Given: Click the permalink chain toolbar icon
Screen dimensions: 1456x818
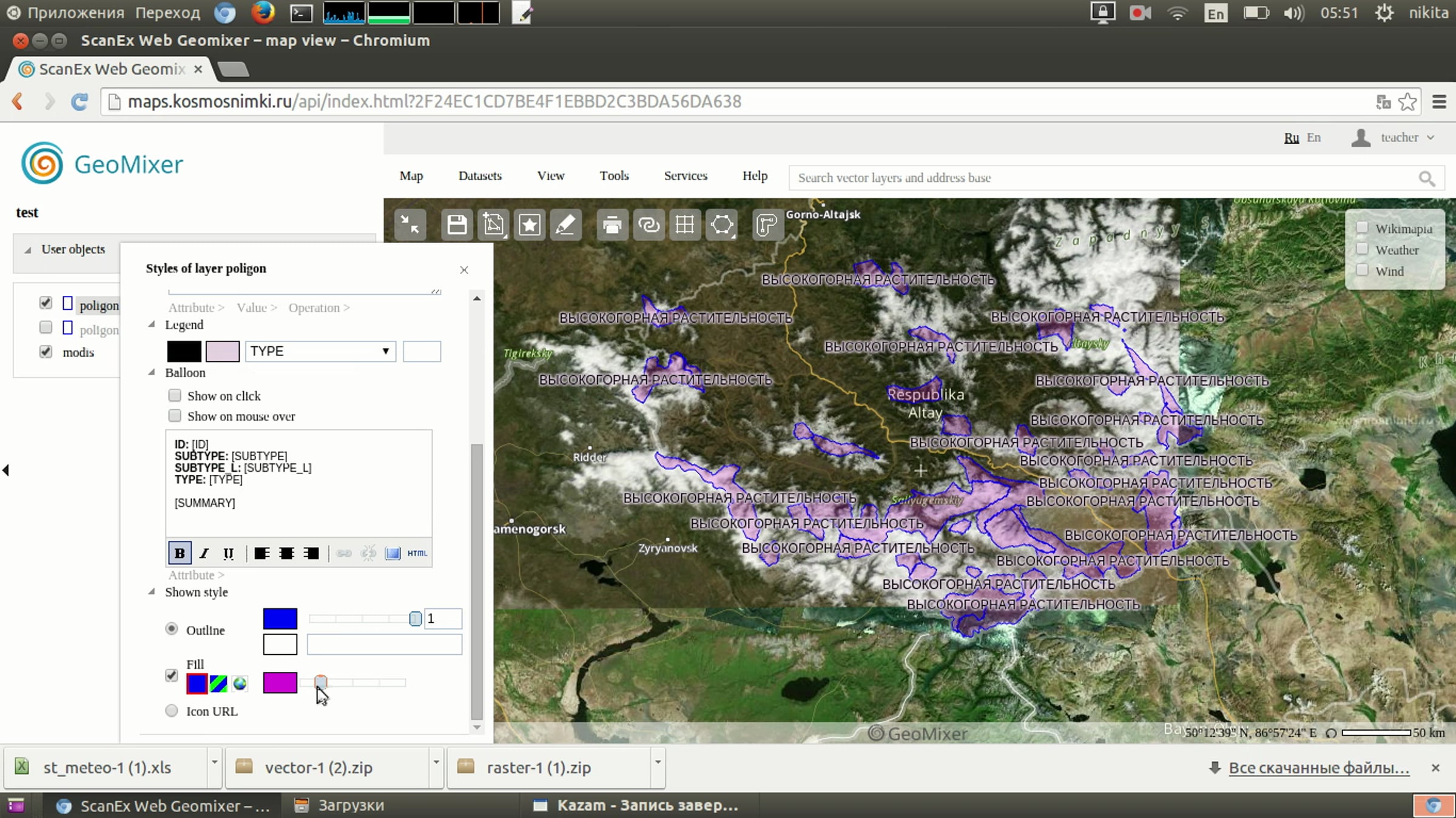Looking at the screenshot, I should pos(649,225).
